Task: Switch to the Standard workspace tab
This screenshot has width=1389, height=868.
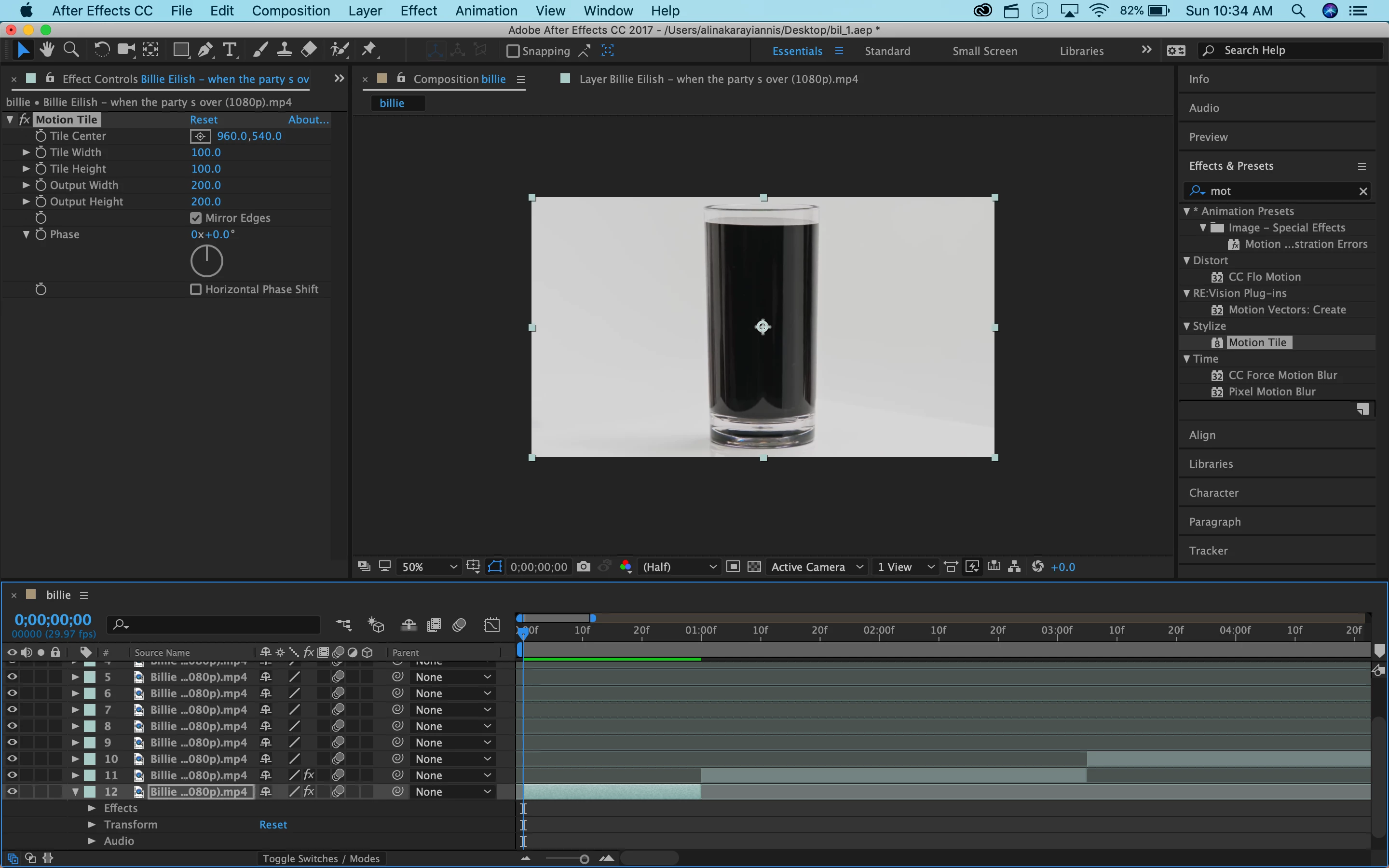Action: pyautogui.click(x=887, y=51)
